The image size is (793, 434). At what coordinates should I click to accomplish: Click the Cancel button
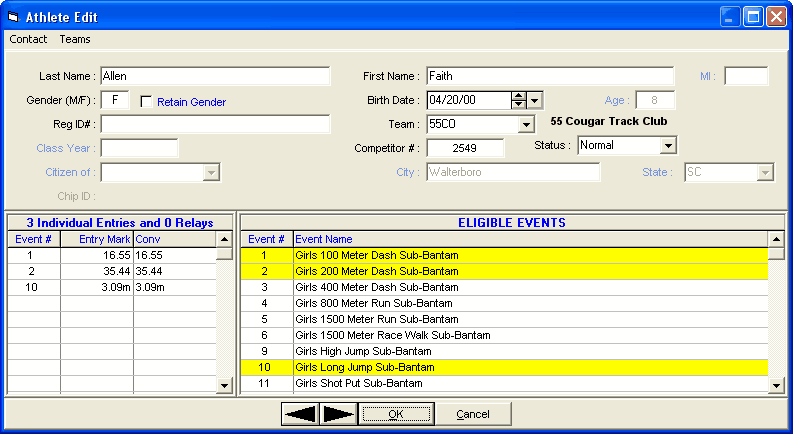pos(473,414)
